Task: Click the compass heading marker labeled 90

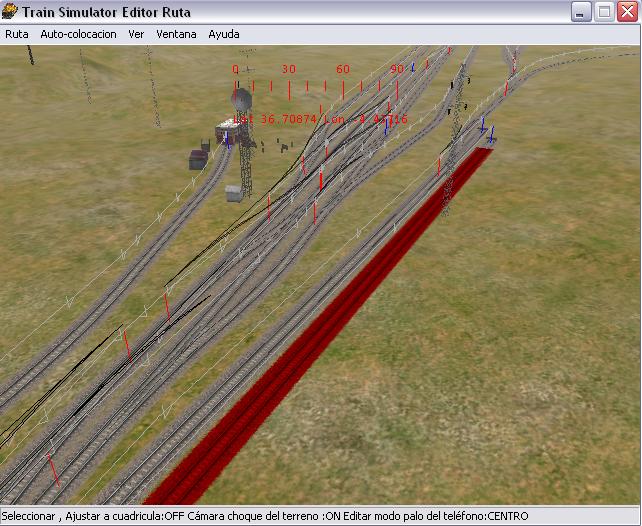Action: [397, 70]
